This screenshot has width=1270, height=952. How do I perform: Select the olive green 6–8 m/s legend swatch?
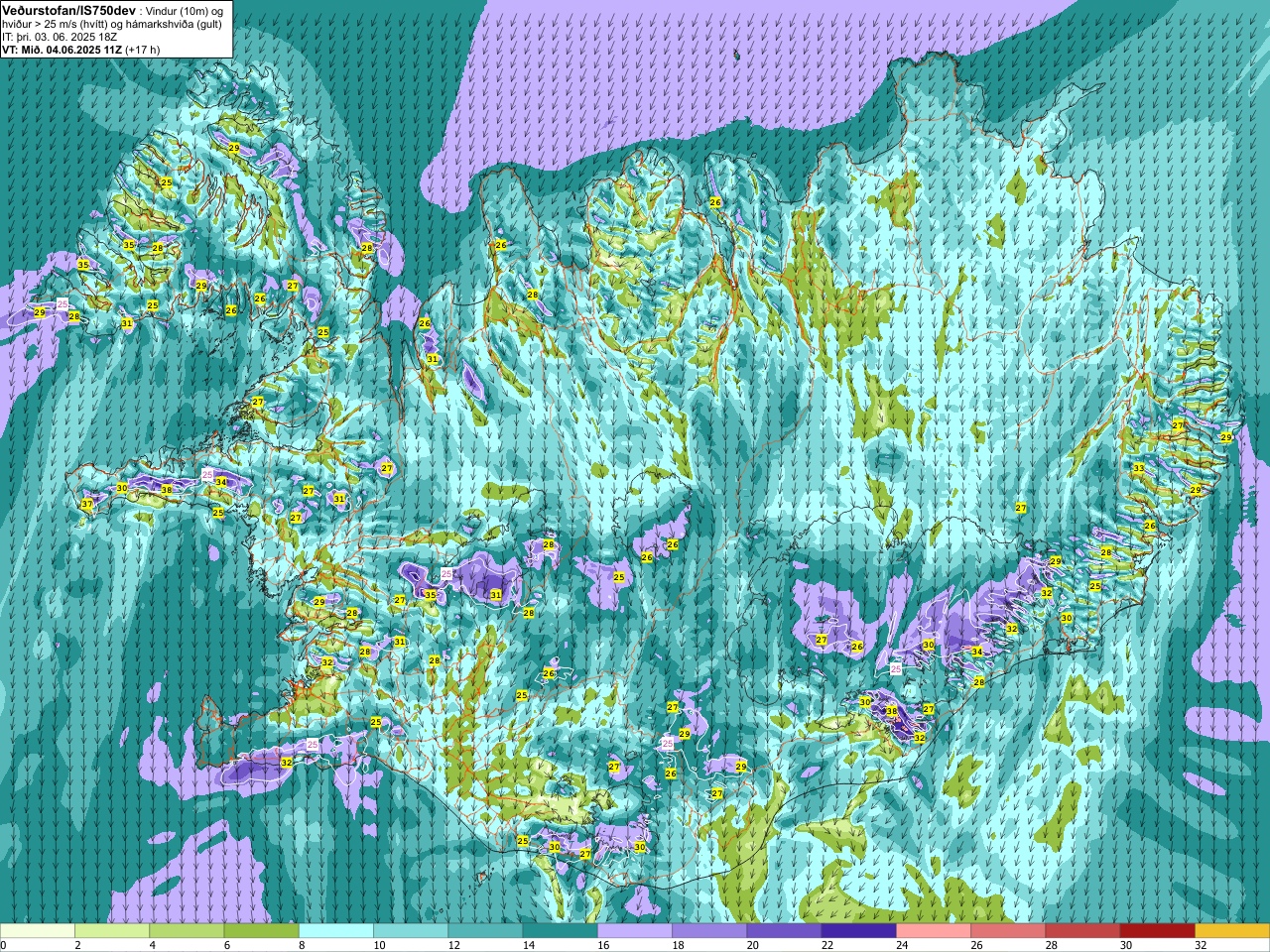tap(261, 931)
